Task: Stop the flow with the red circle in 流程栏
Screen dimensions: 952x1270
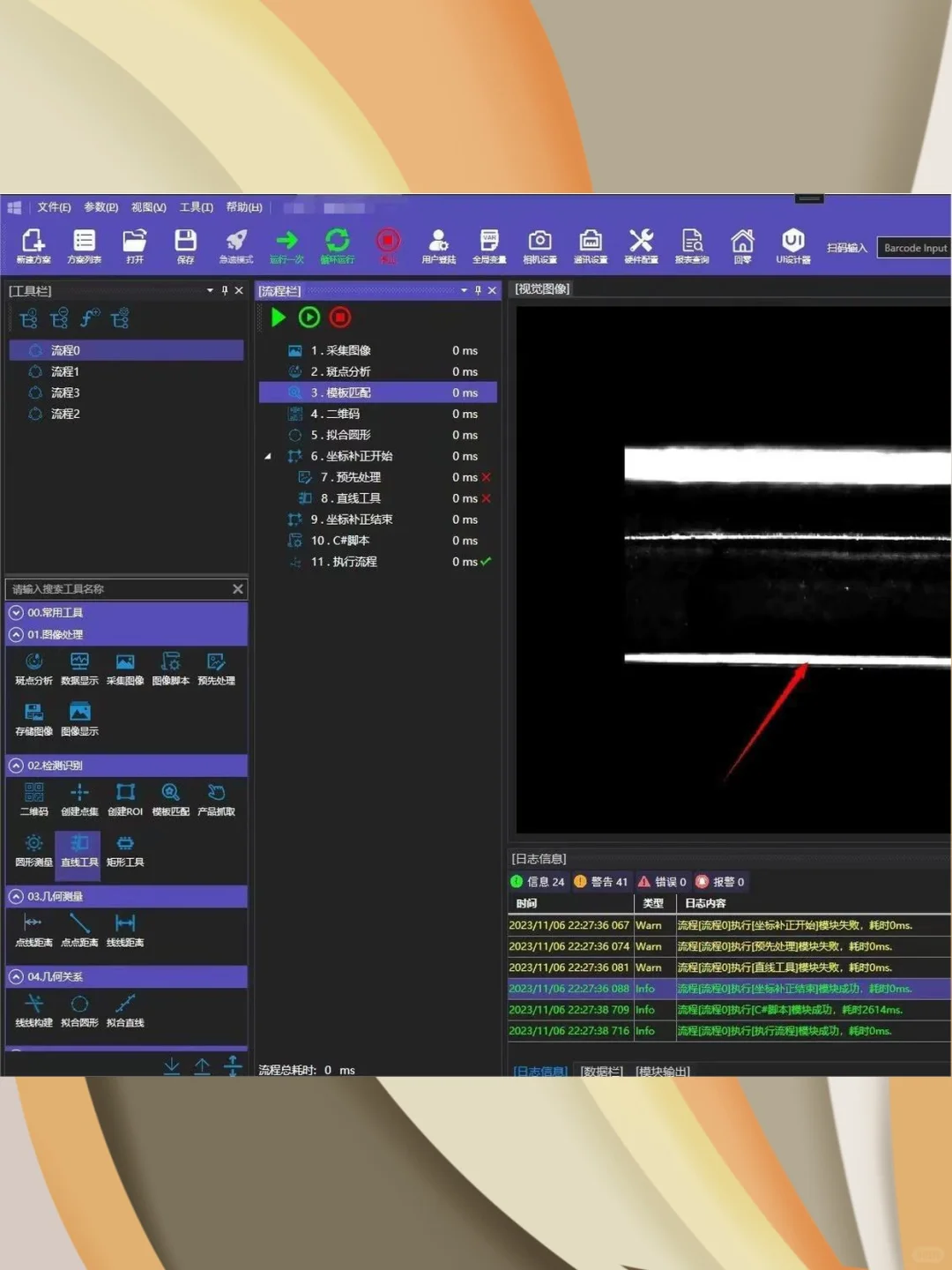Action: pos(340,317)
